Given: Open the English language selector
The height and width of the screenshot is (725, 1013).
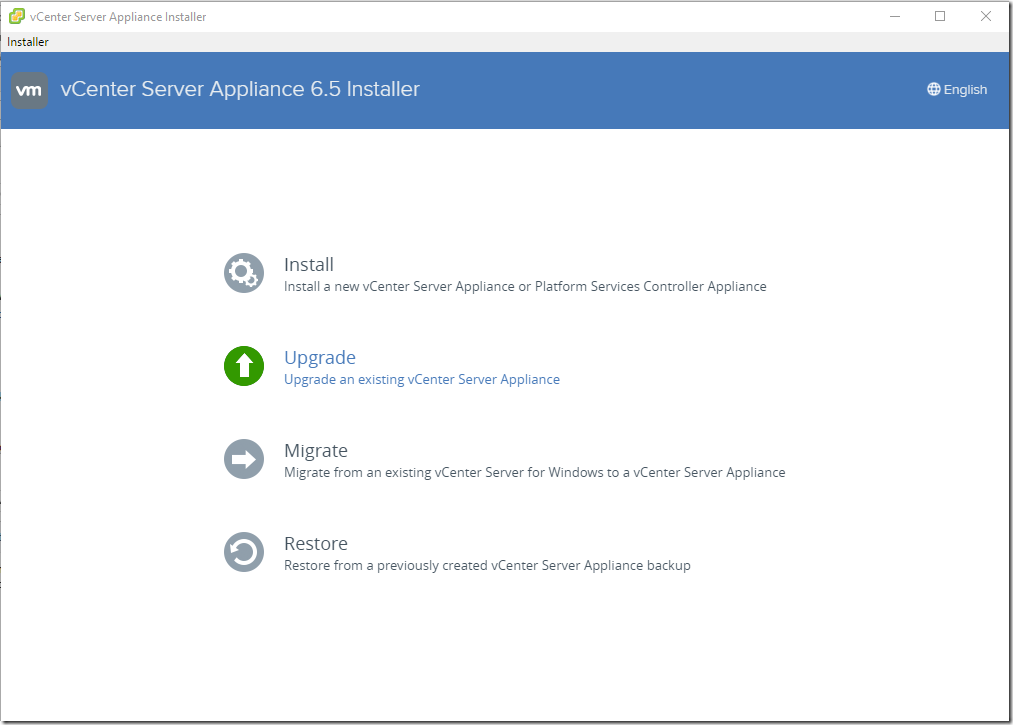Looking at the screenshot, I should click(957, 89).
